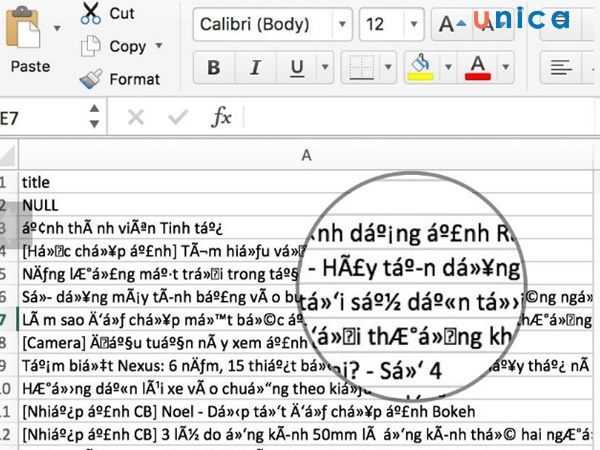Viewport: 600px width, 450px height.
Task: Apply red font color
Action: click(478, 67)
